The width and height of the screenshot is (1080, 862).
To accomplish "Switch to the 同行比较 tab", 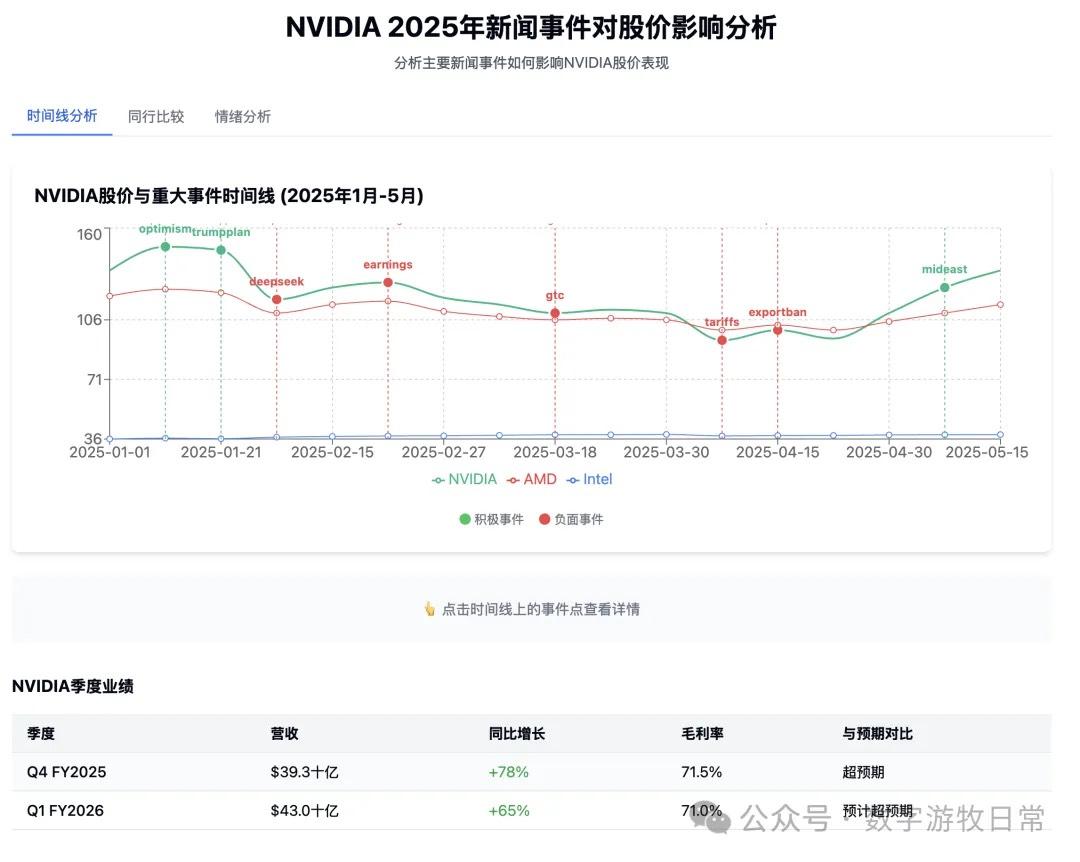I will click(x=156, y=116).
